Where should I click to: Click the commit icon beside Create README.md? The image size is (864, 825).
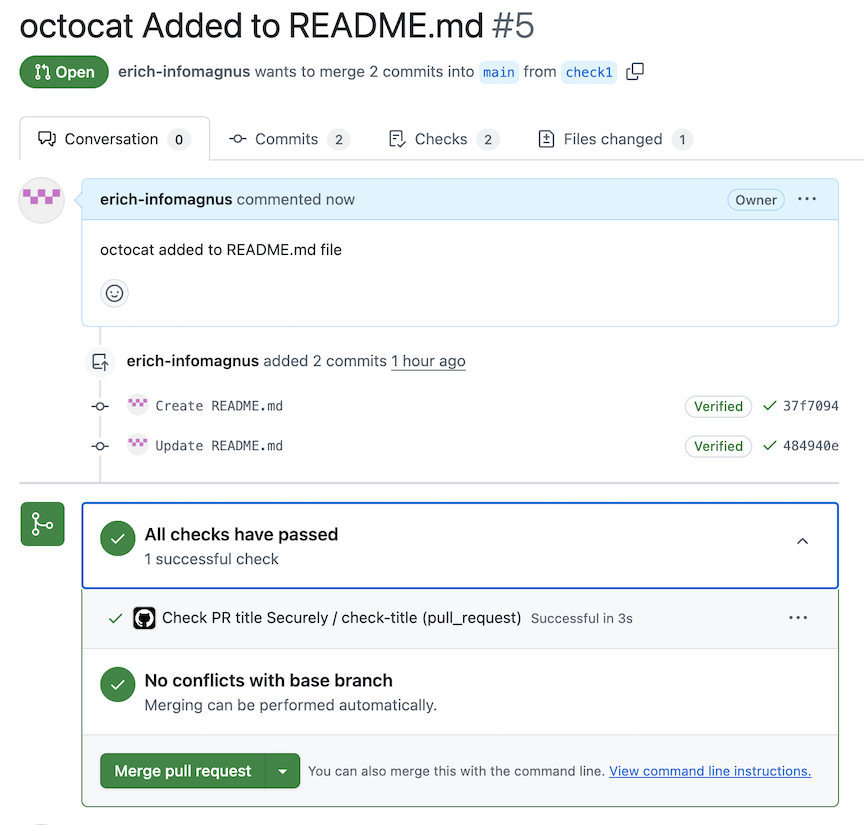pyautogui.click(x=99, y=406)
